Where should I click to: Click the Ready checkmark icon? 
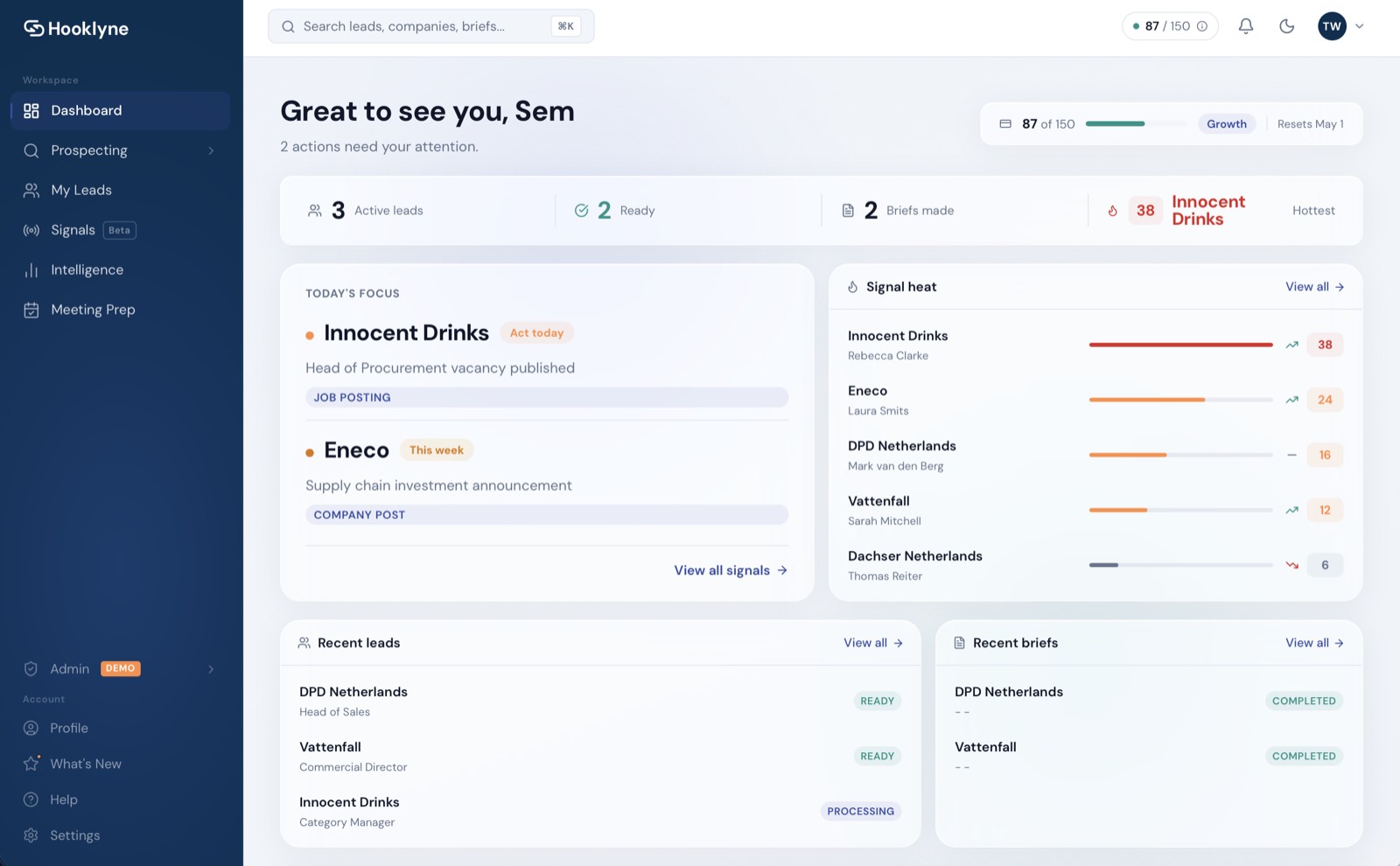point(581,211)
